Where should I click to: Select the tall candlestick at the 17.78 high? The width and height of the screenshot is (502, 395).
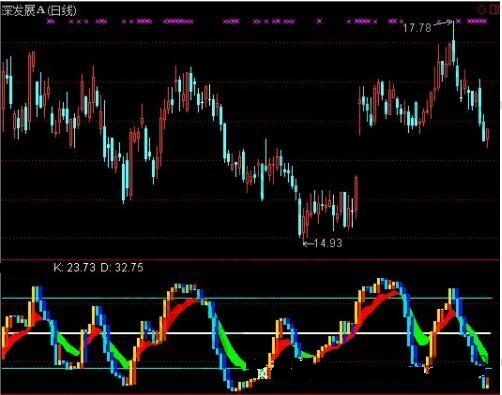(453, 42)
